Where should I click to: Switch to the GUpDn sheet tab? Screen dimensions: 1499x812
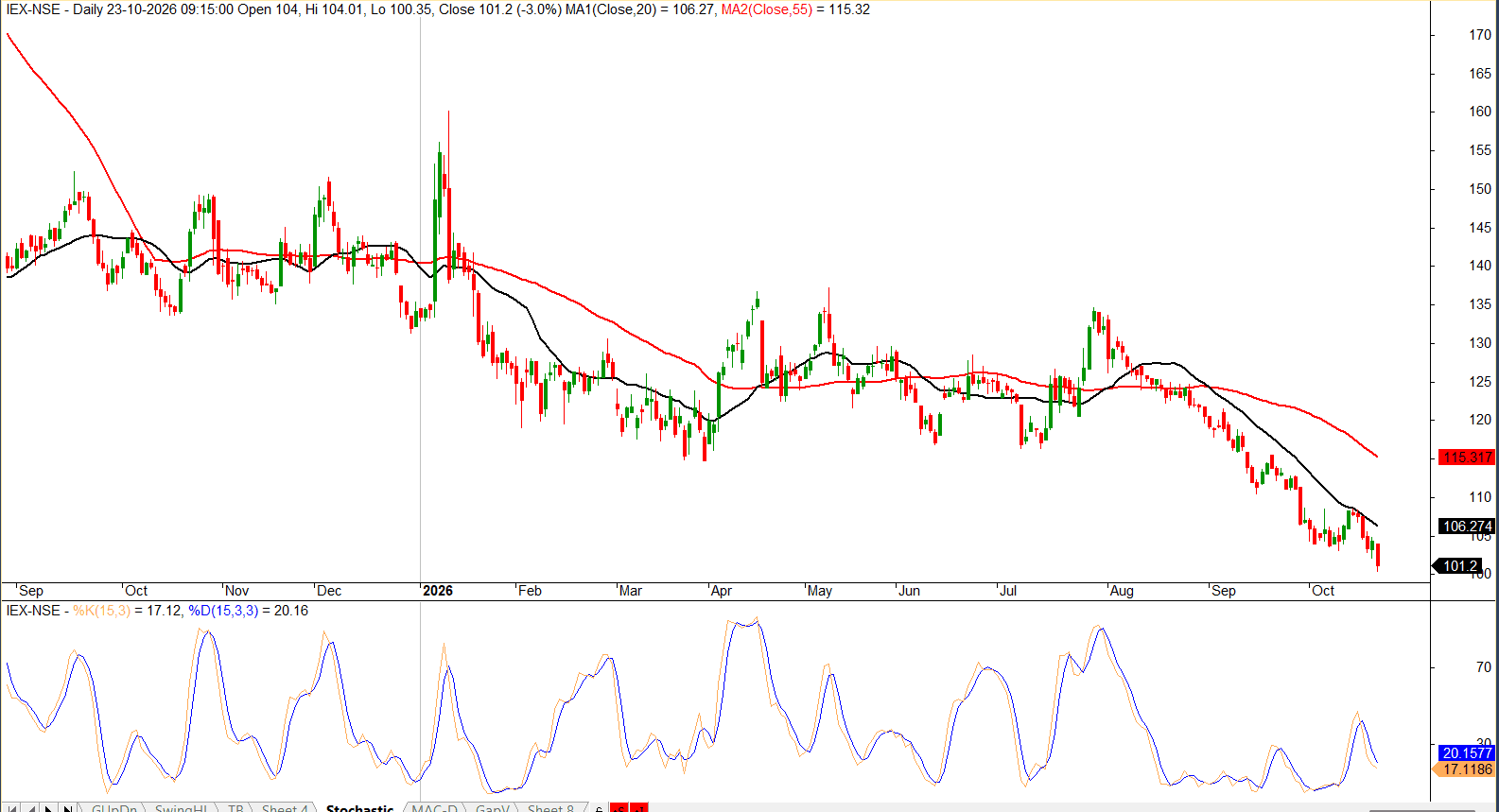tap(114, 808)
